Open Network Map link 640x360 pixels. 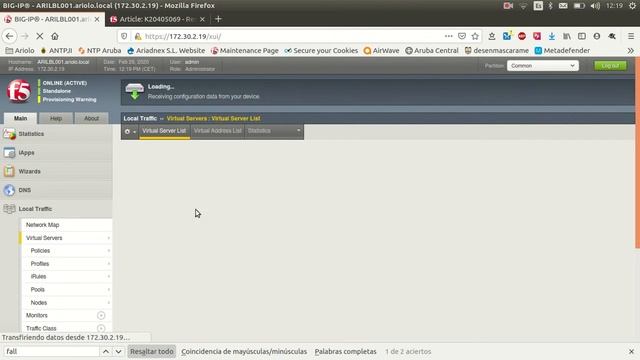pyautogui.click(x=42, y=225)
